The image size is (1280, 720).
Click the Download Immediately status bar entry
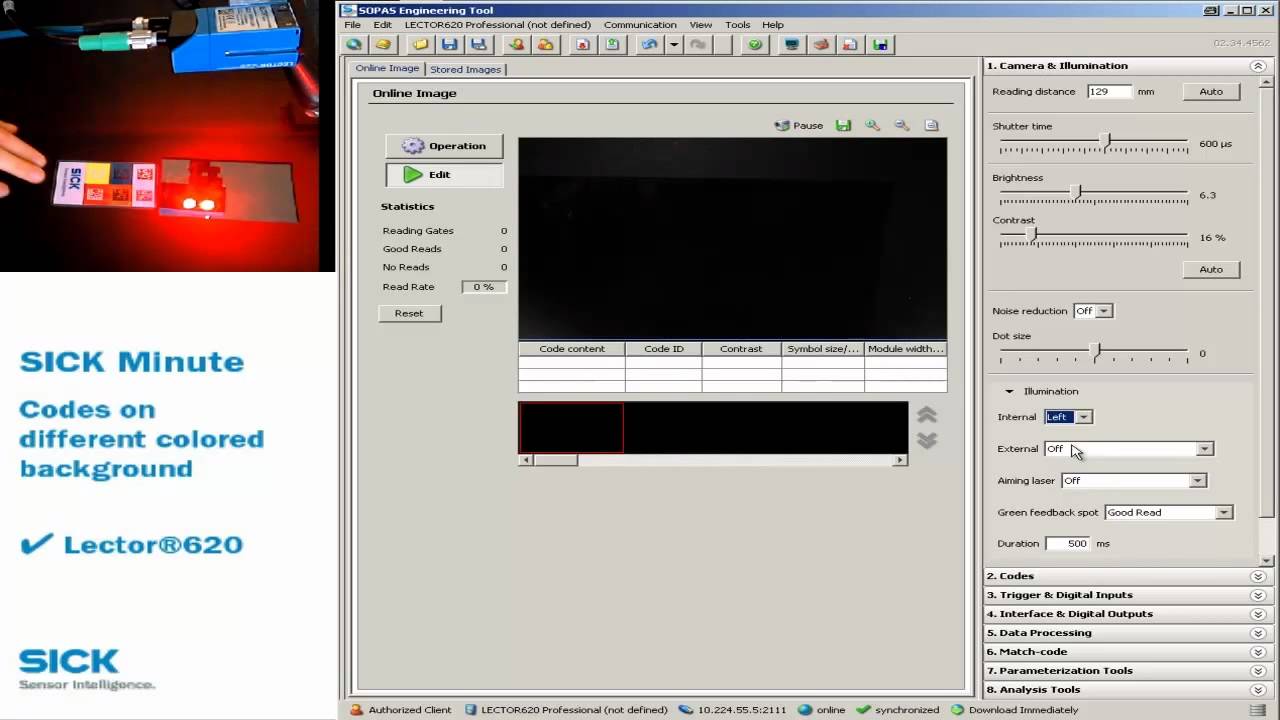pyautogui.click(x=1014, y=710)
